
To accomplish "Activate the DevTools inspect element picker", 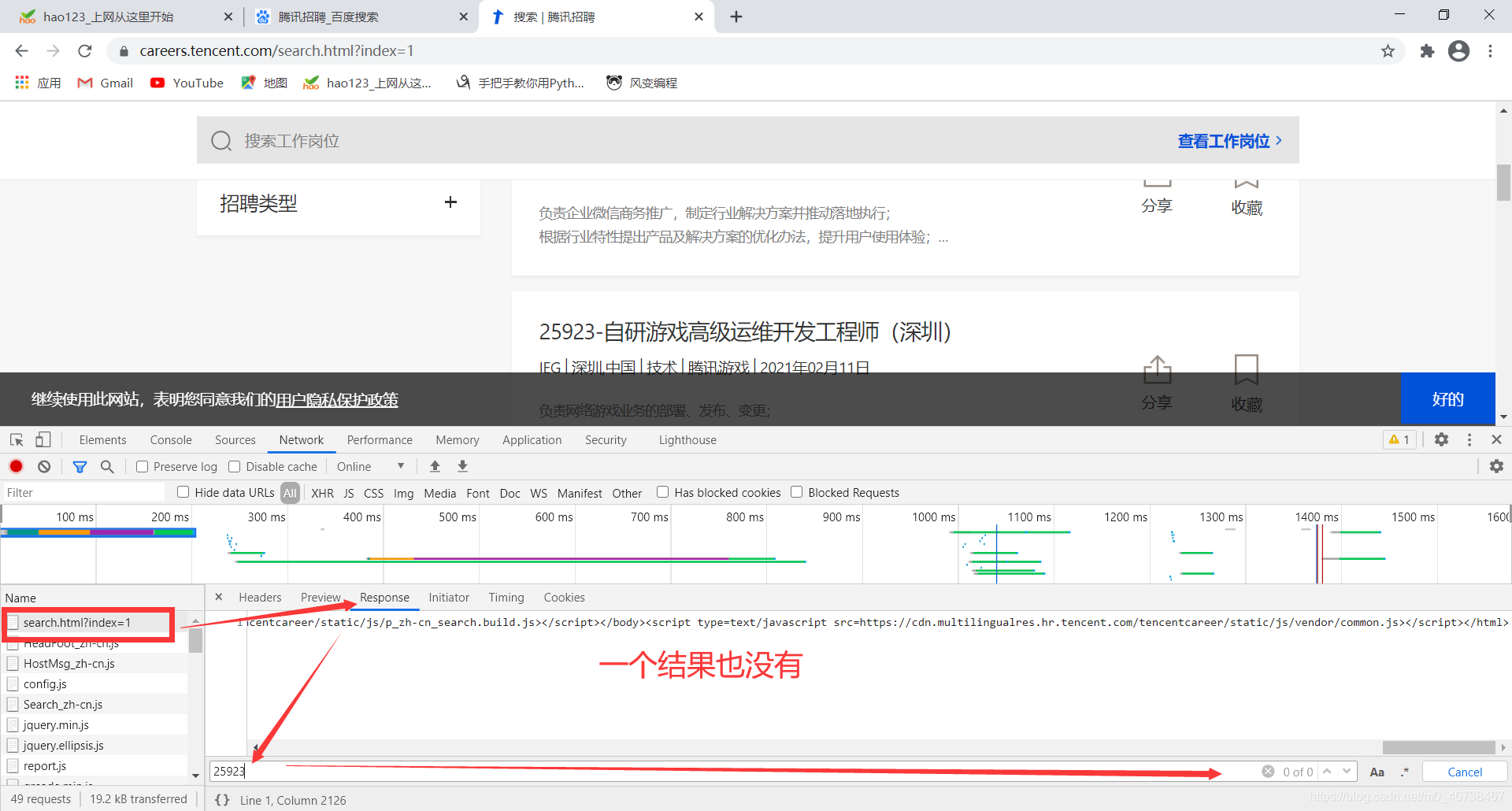I will coord(17,440).
